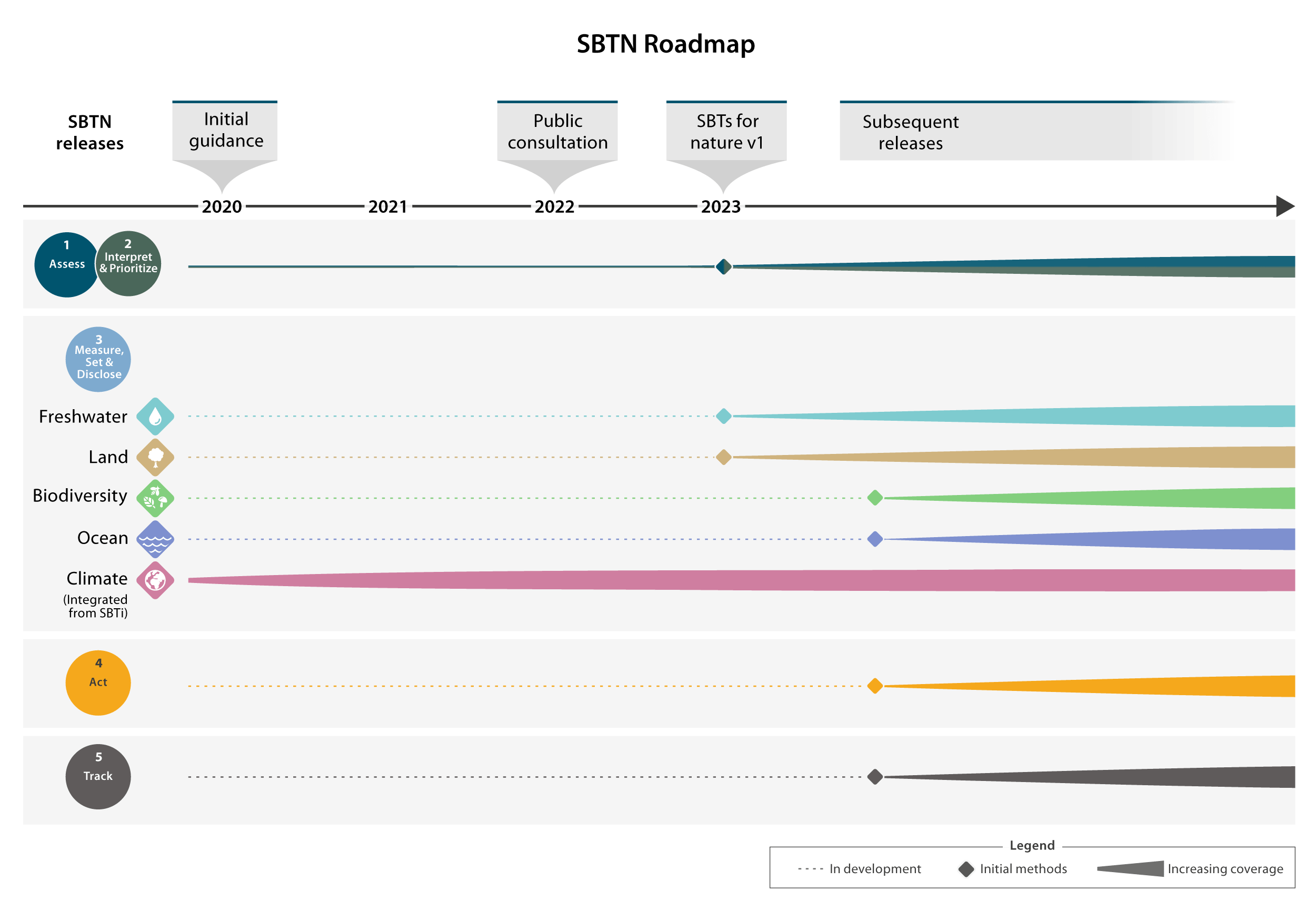Click the Initial guidance release banner

(x=225, y=132)
